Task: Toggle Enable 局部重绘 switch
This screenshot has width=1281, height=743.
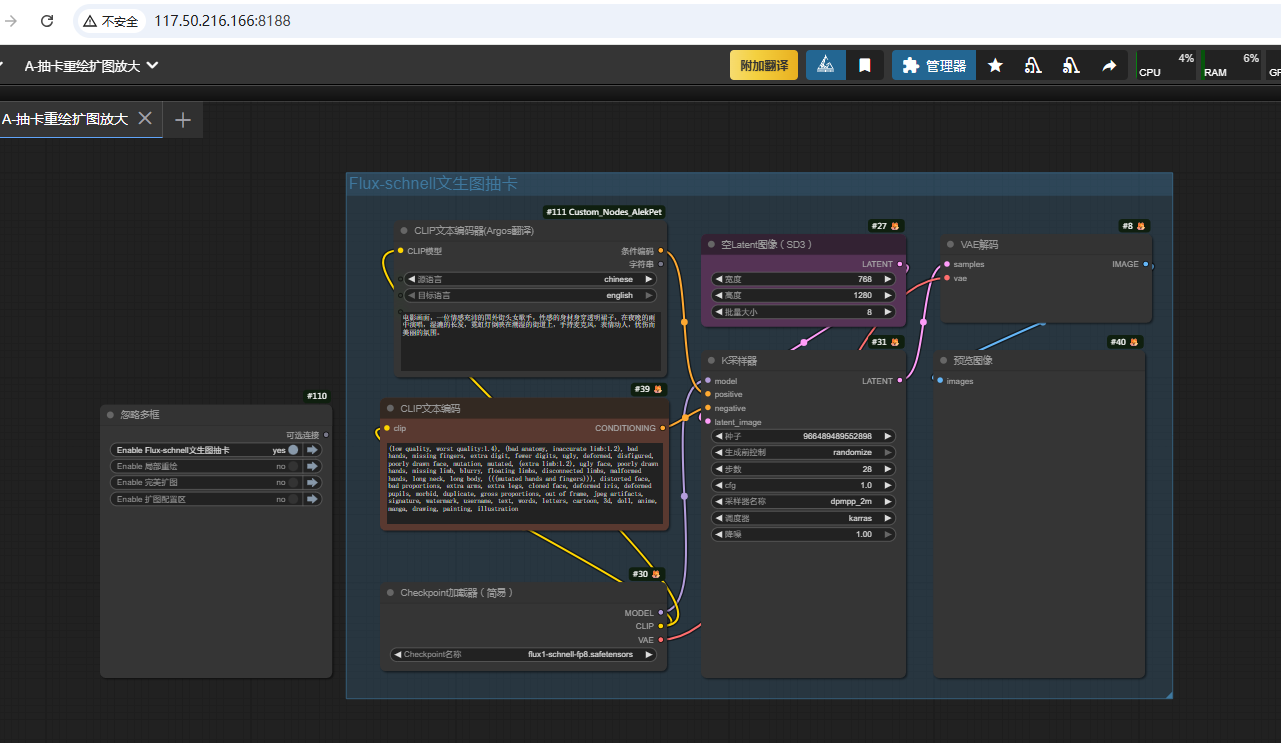Action: click(293, 466)
